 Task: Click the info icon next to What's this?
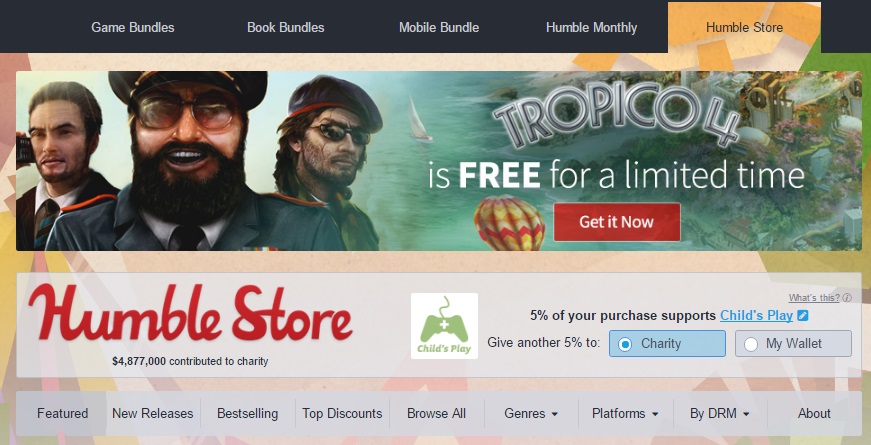tap(847, 298)
